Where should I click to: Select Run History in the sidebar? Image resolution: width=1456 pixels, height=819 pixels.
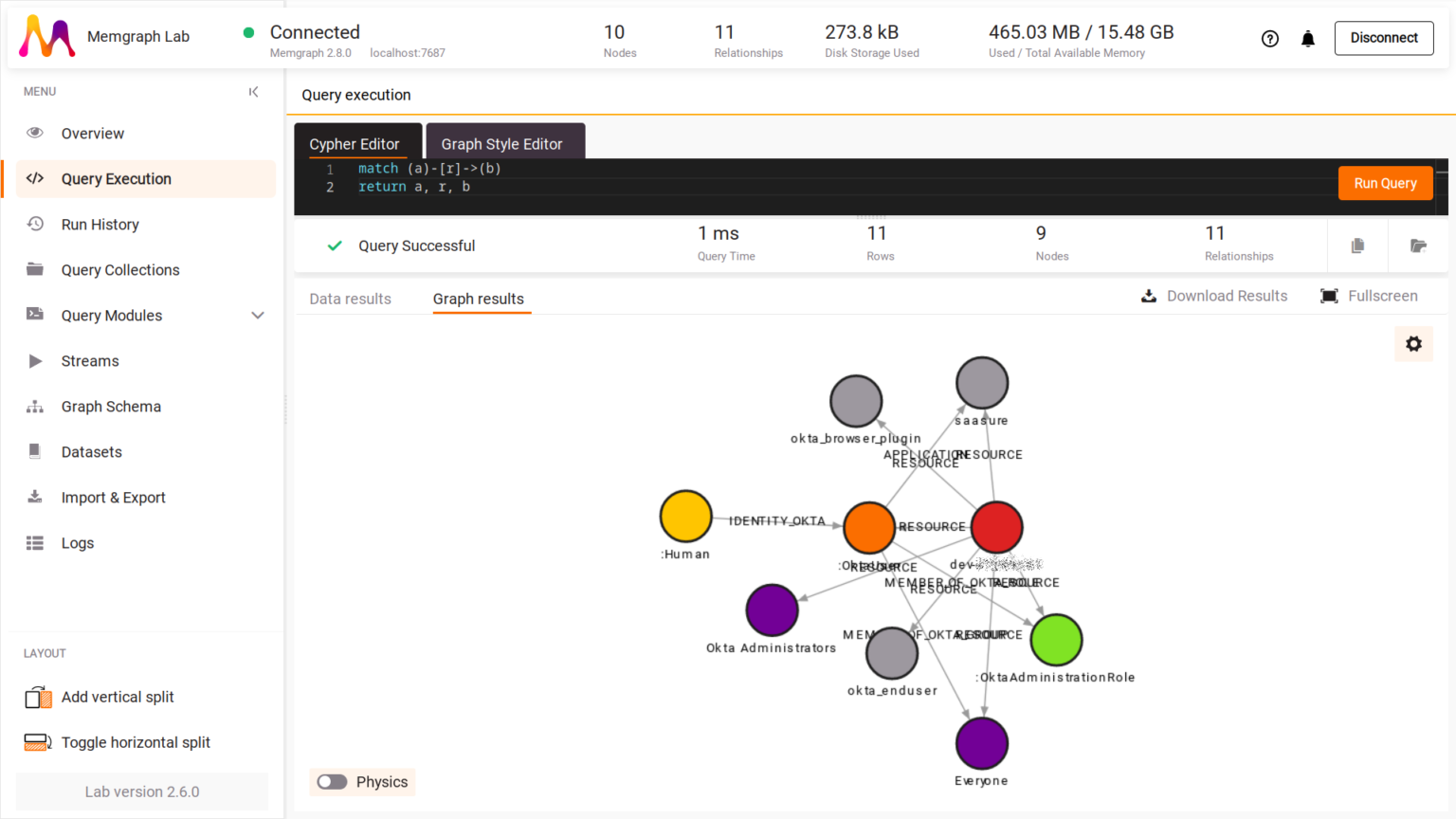point(98,224)
